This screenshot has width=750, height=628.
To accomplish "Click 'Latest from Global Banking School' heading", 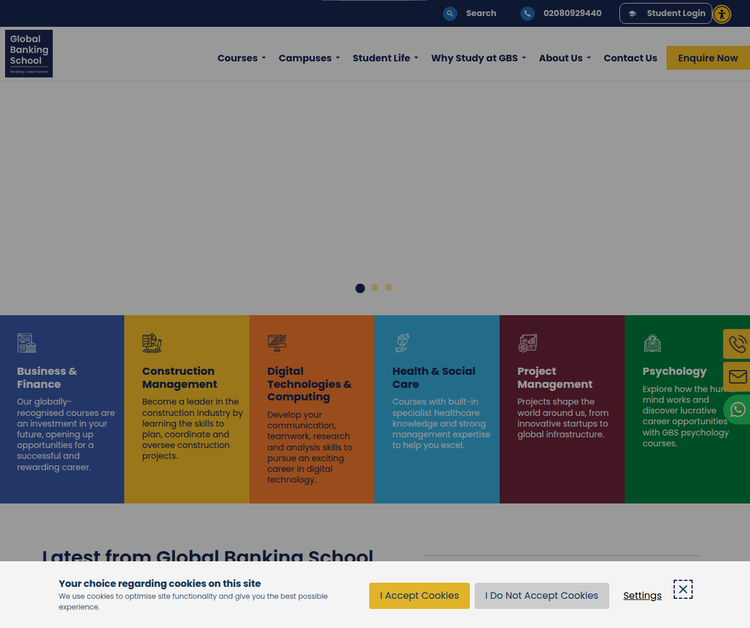I will (x=208, y=555).
